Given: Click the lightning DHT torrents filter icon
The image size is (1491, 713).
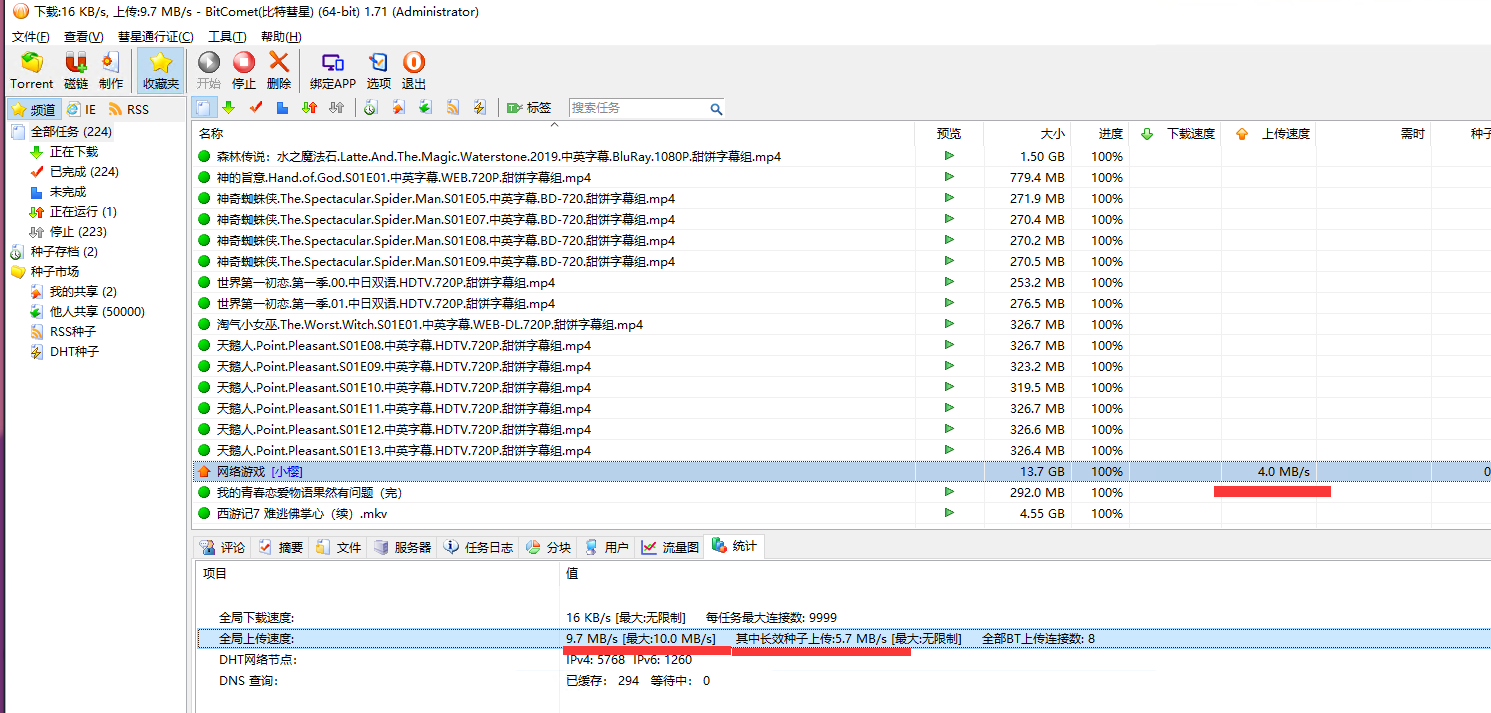Looking at the screenshot, I should click(480, 107).
